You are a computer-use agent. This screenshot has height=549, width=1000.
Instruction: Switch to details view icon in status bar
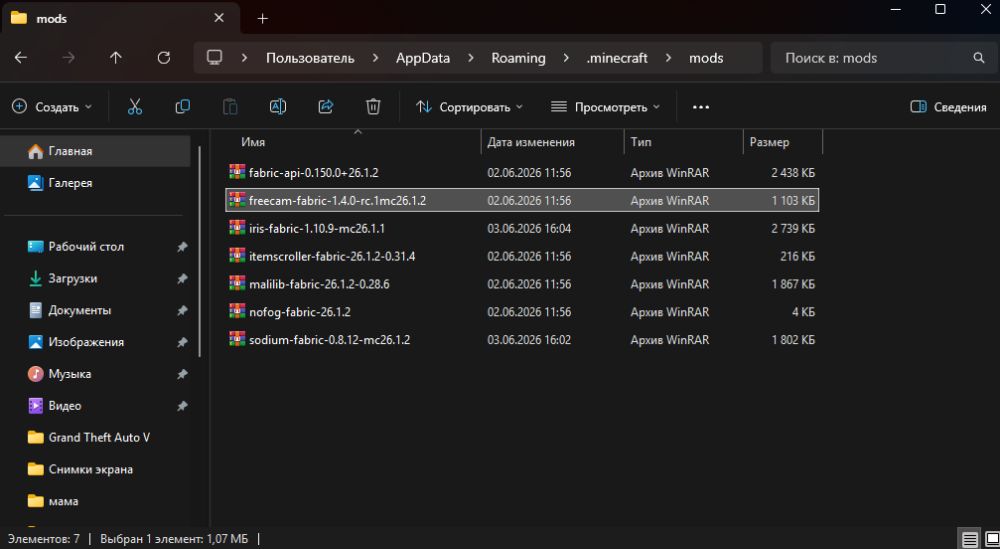tap(969, 539)
